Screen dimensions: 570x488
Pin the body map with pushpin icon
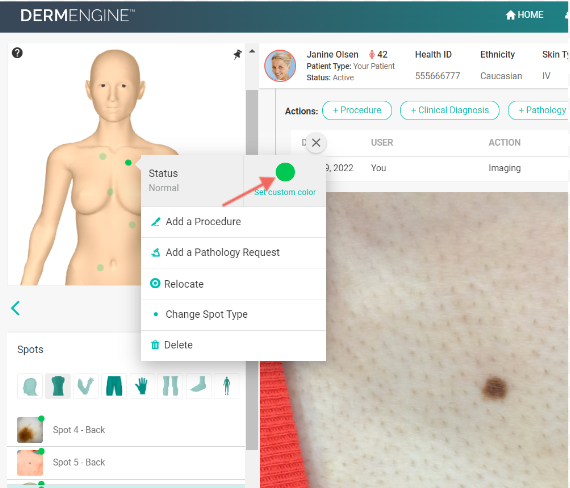(237, 55)
